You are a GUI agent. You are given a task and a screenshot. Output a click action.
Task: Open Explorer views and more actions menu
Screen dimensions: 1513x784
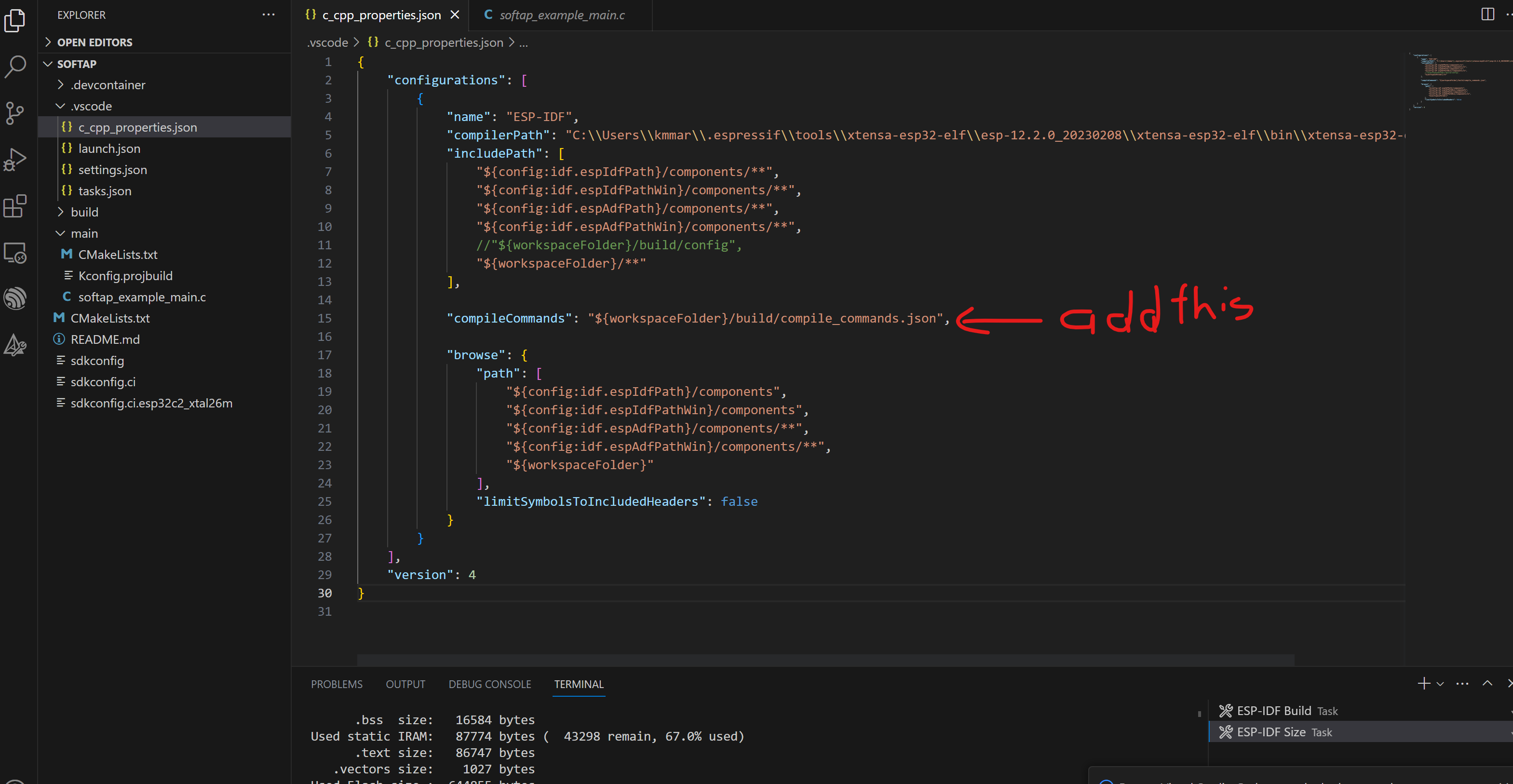[269, 14]
